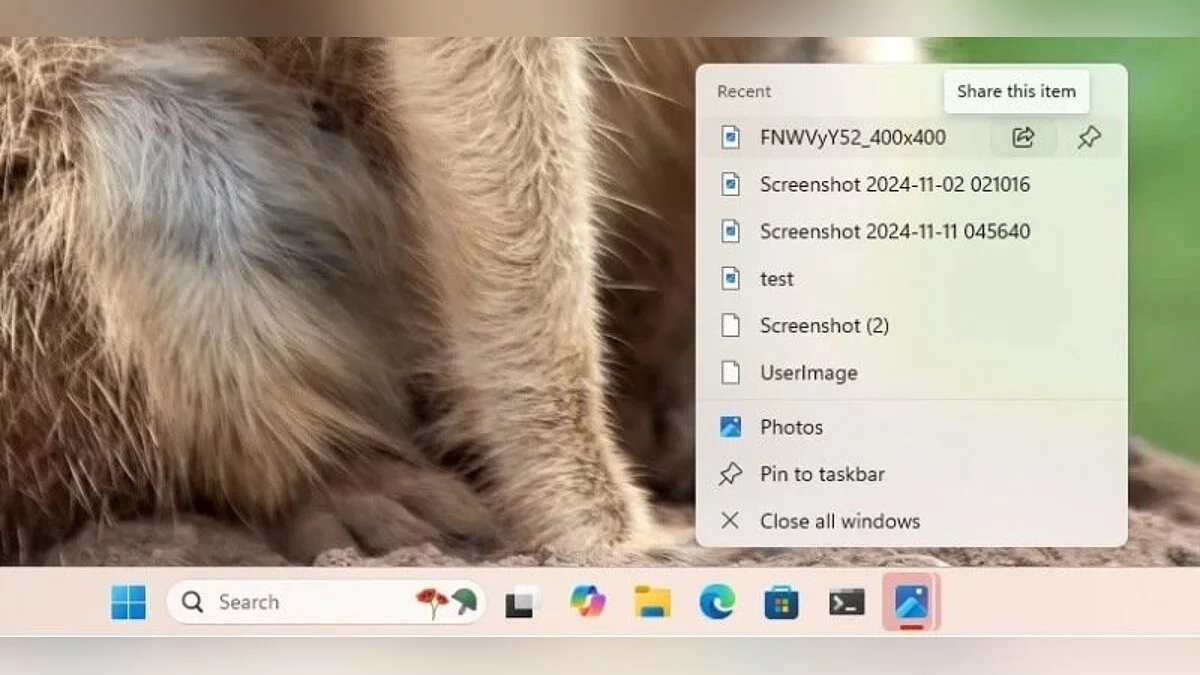This screenshot has height=675, width=1200.
Task: Open the UserImage recent file
Action: 808,373
